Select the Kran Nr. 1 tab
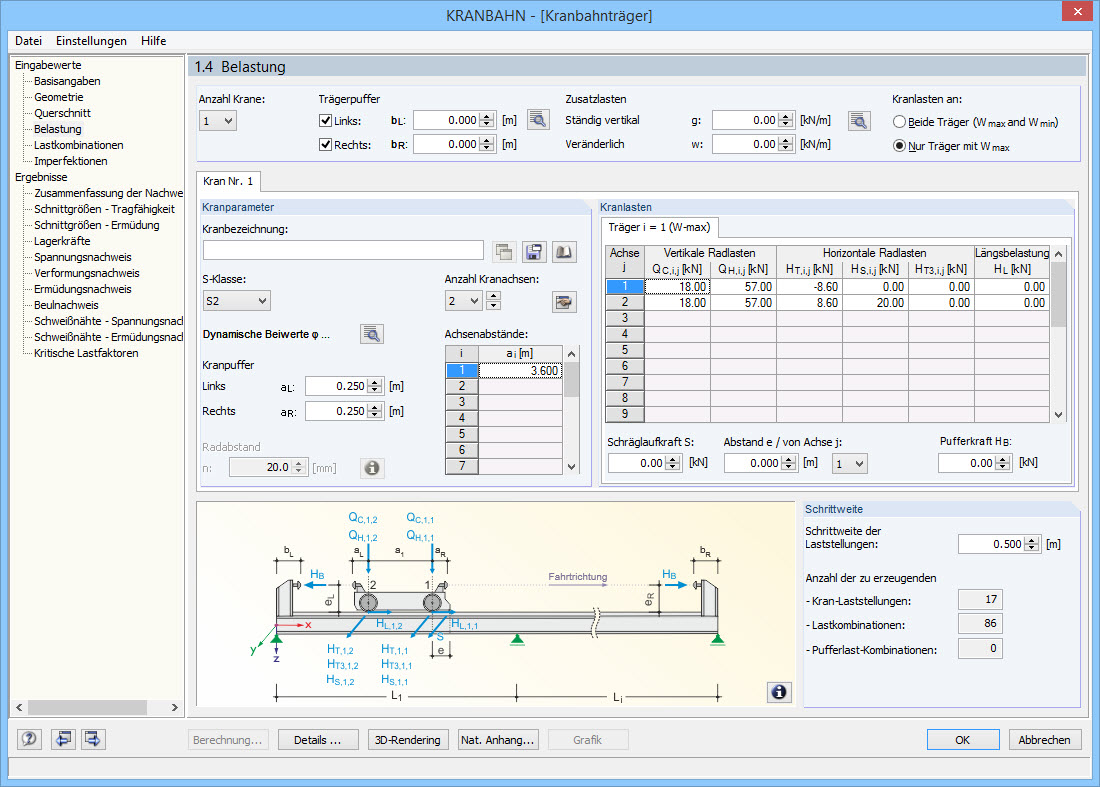 click(x=228, y=181)
